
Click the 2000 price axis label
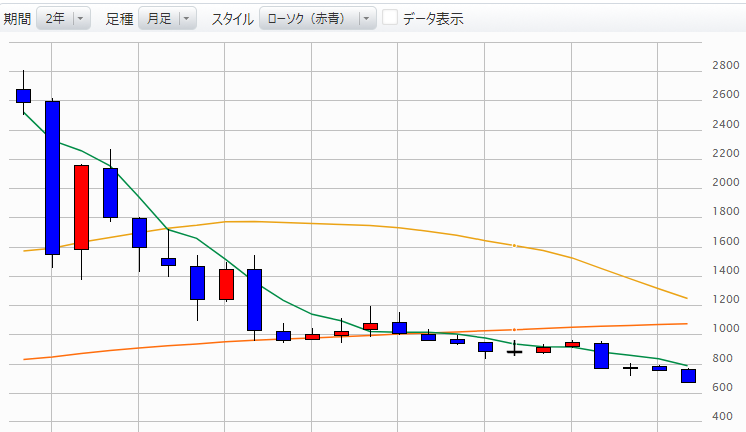point(726,182)
